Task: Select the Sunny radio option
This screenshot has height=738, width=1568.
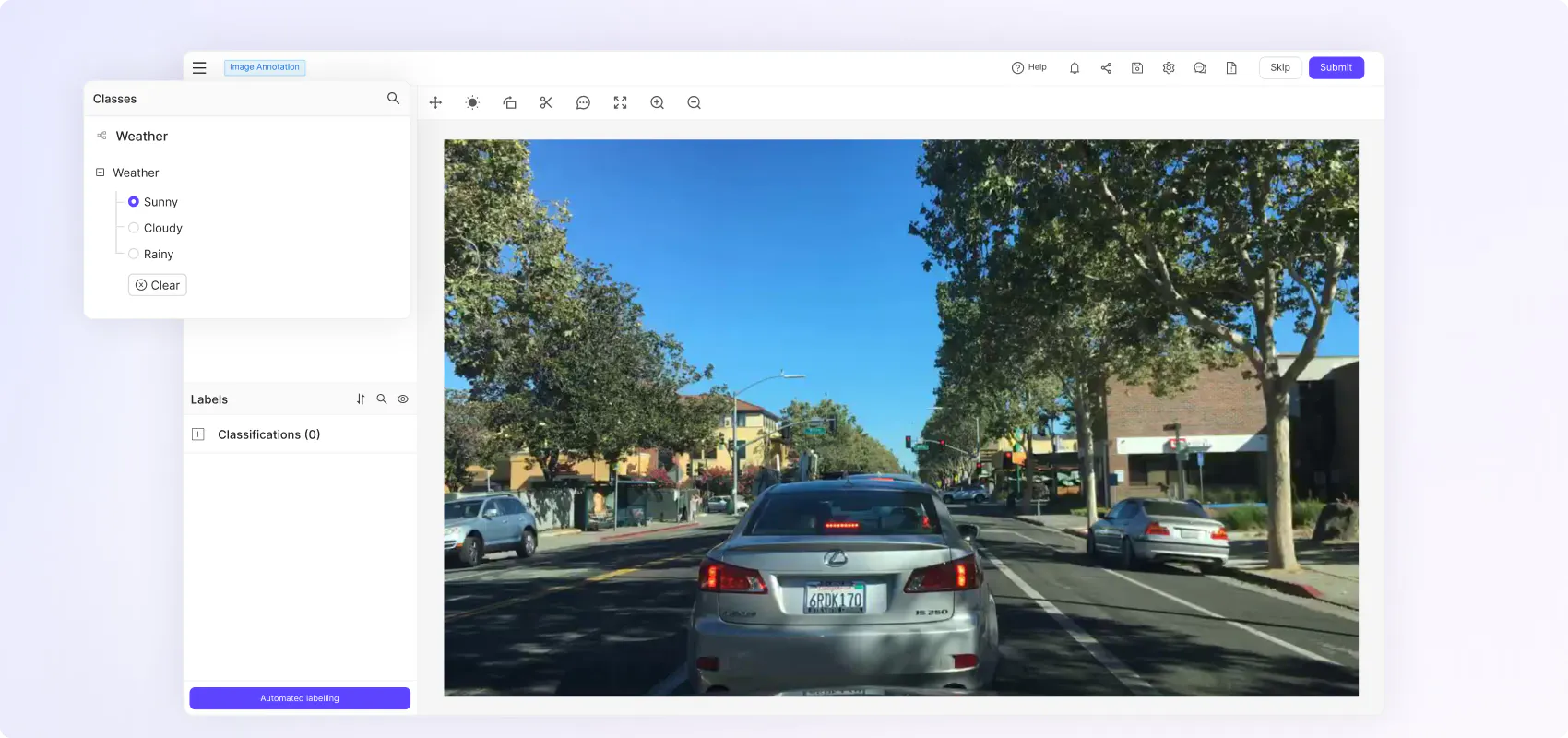Action: (134, 201)
